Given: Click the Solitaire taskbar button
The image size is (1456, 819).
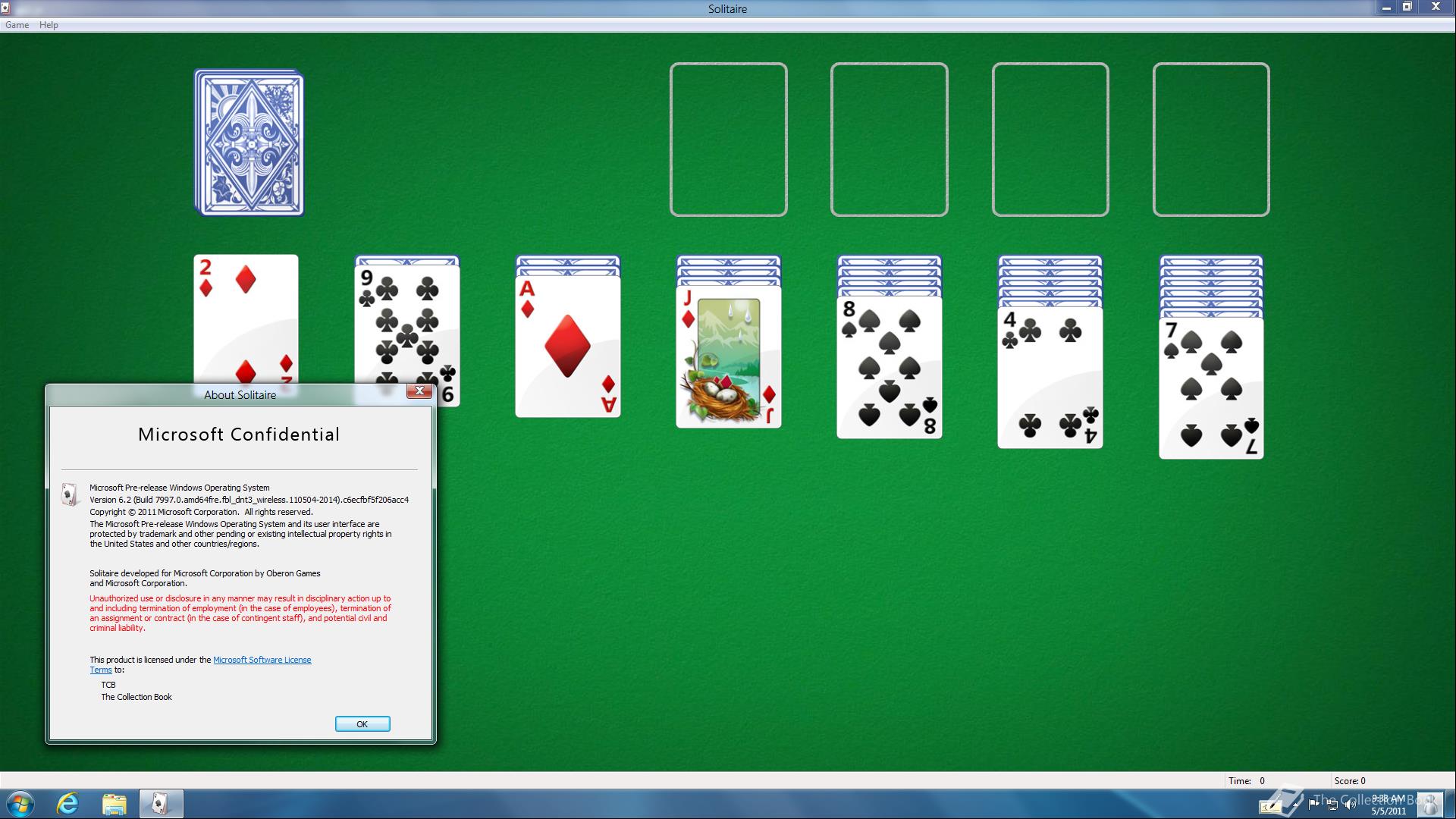Looking at the screenshot, I should [161, 804].
